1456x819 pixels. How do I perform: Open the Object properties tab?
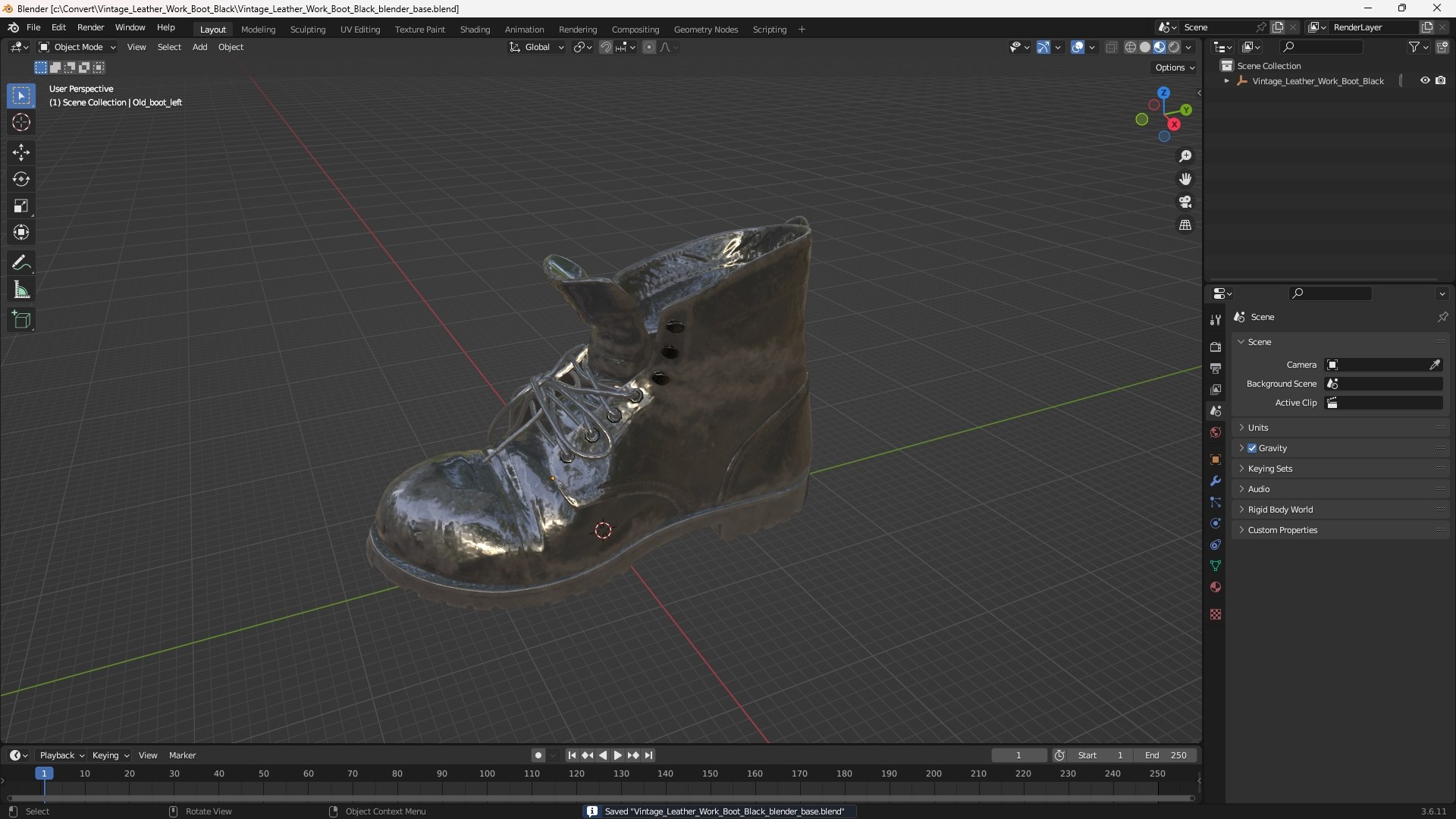pos(1216,460)
